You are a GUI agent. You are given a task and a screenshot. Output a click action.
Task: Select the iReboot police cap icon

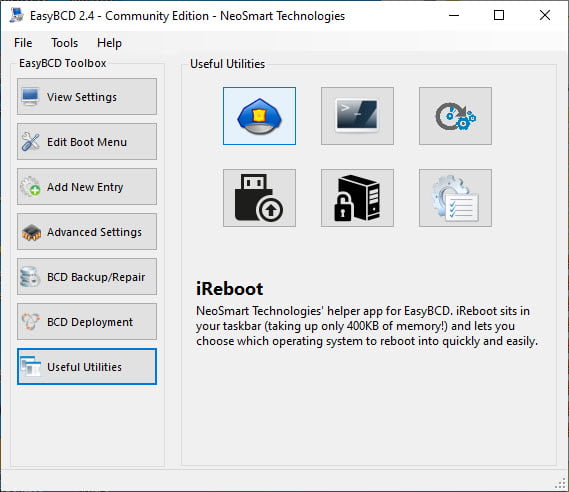[259, 116]
